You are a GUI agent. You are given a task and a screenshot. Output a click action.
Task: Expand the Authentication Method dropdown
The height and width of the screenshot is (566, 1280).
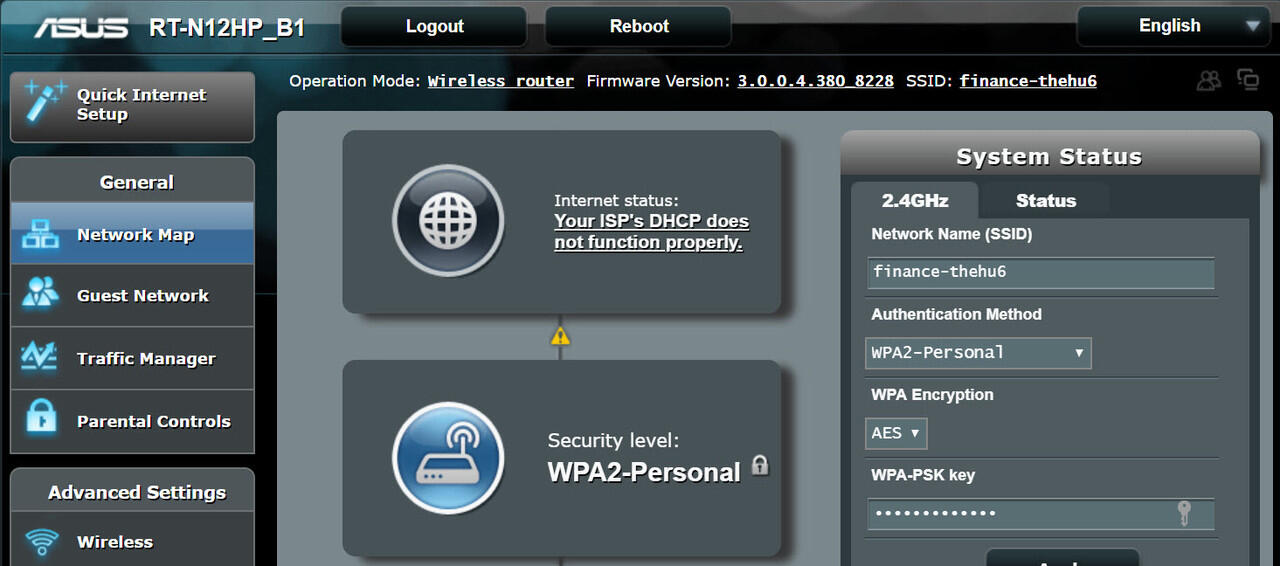(x=977, y=353)
